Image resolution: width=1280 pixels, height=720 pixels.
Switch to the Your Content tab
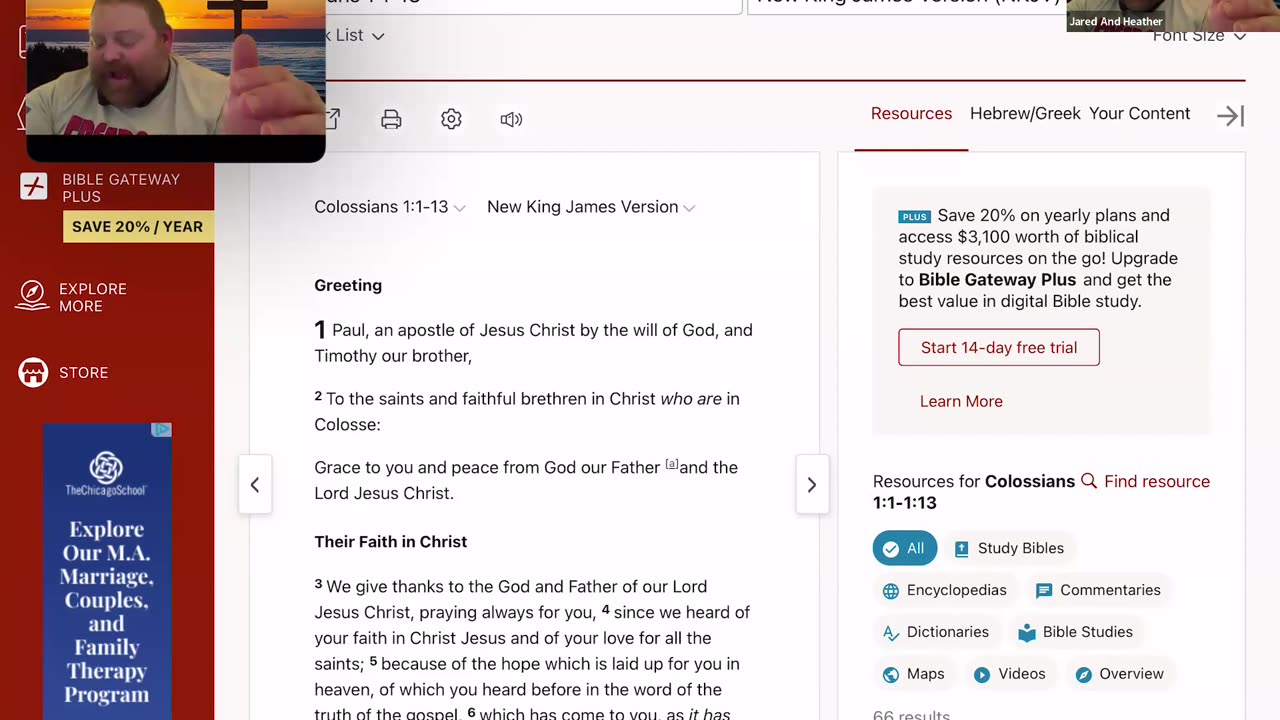(1139, 114)
